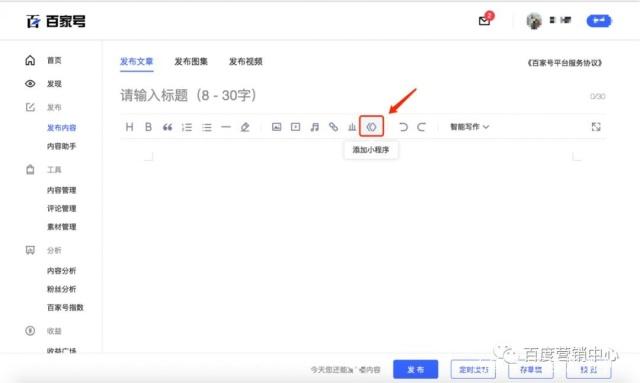Open 百家号平台服务协议 link

pos(564,63)
